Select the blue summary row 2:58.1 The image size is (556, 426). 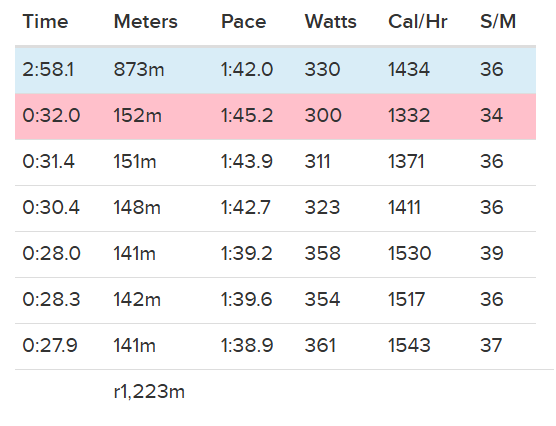(275, 70)
